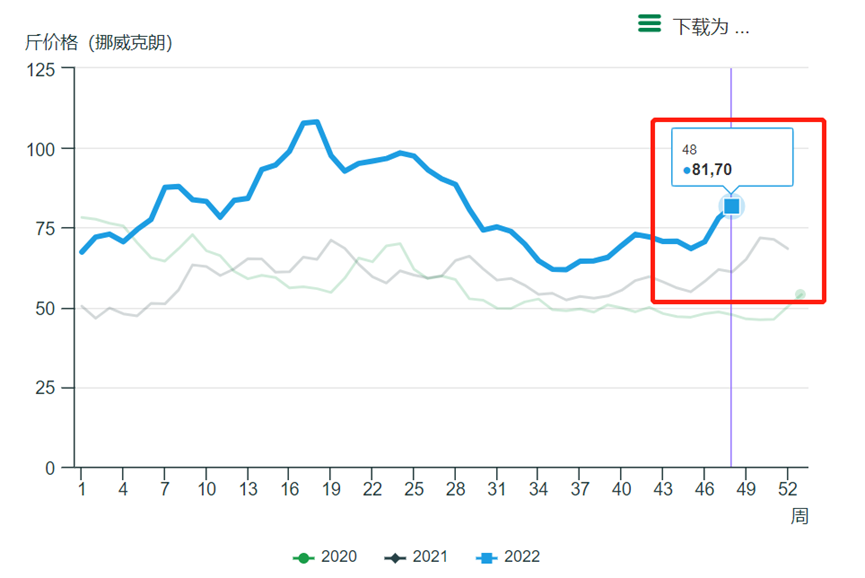Select the highlighted week 48 data point
The width and height of the screenshot is (865, 578).
pos(731,206)
